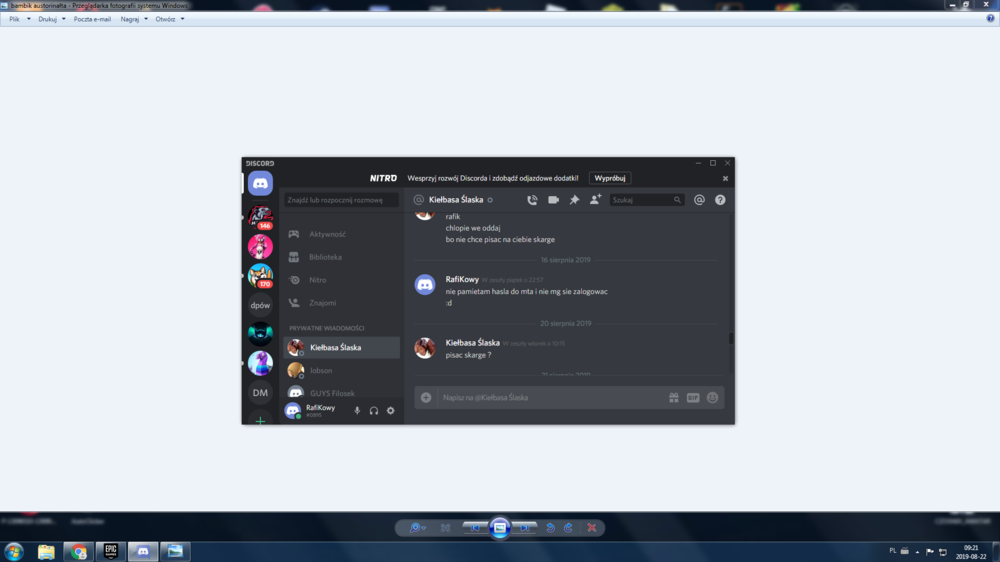Open the pink bunny avatar server
Image resolution: width=1000 pixels, height=562 pixels.
point(260,246)
